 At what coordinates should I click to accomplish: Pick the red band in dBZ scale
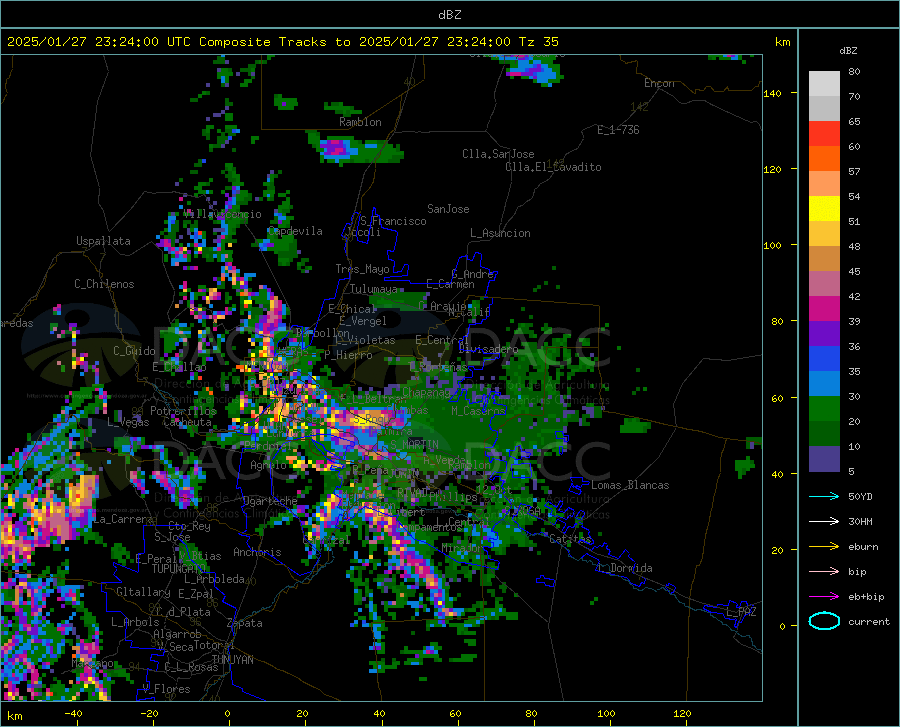[824, 134]
